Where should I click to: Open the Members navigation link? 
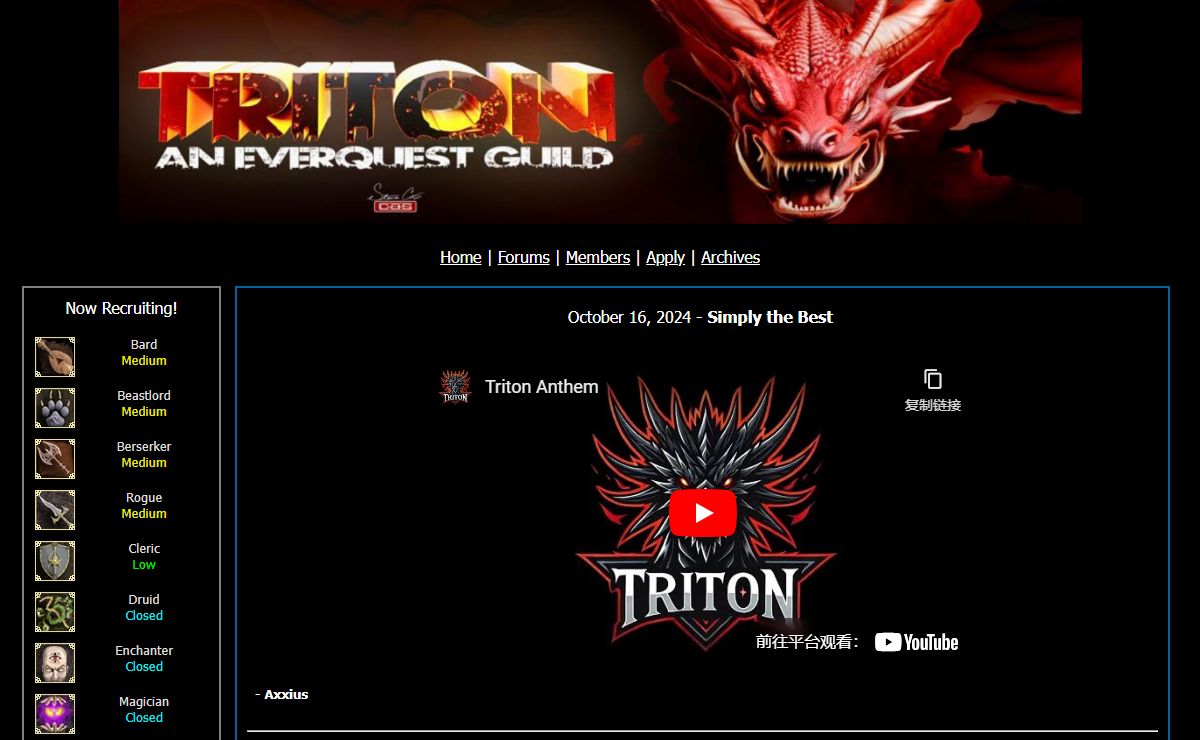point(598,257)
